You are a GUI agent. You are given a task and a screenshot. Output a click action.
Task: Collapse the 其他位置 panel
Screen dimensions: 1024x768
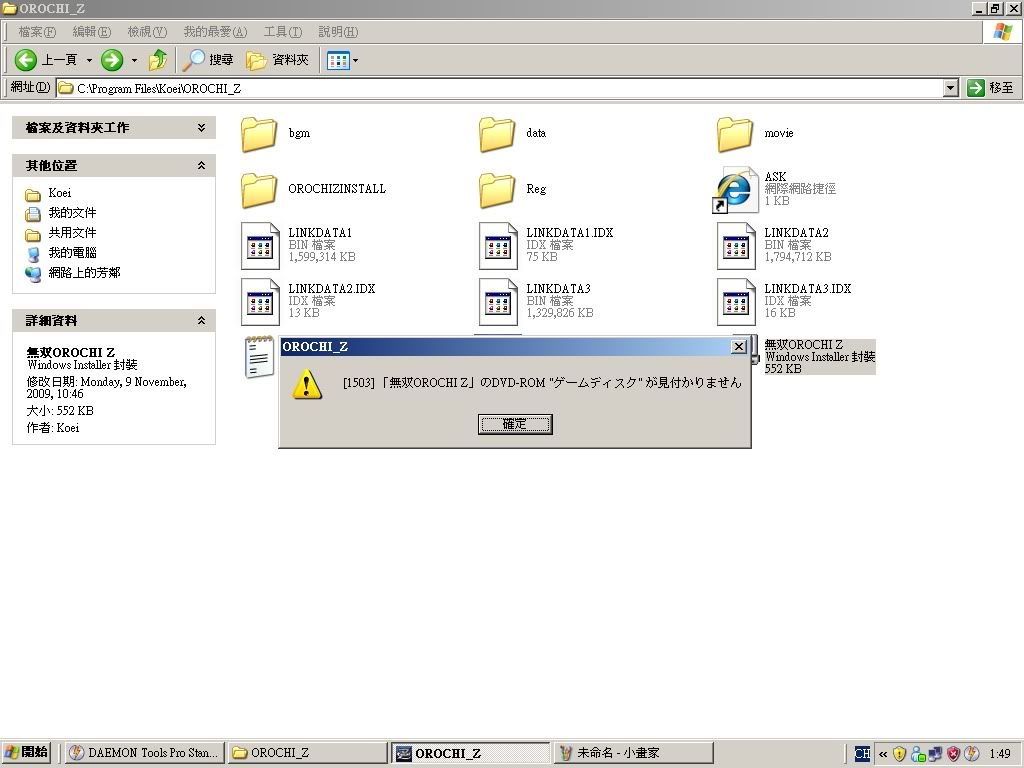click(201, 166)
